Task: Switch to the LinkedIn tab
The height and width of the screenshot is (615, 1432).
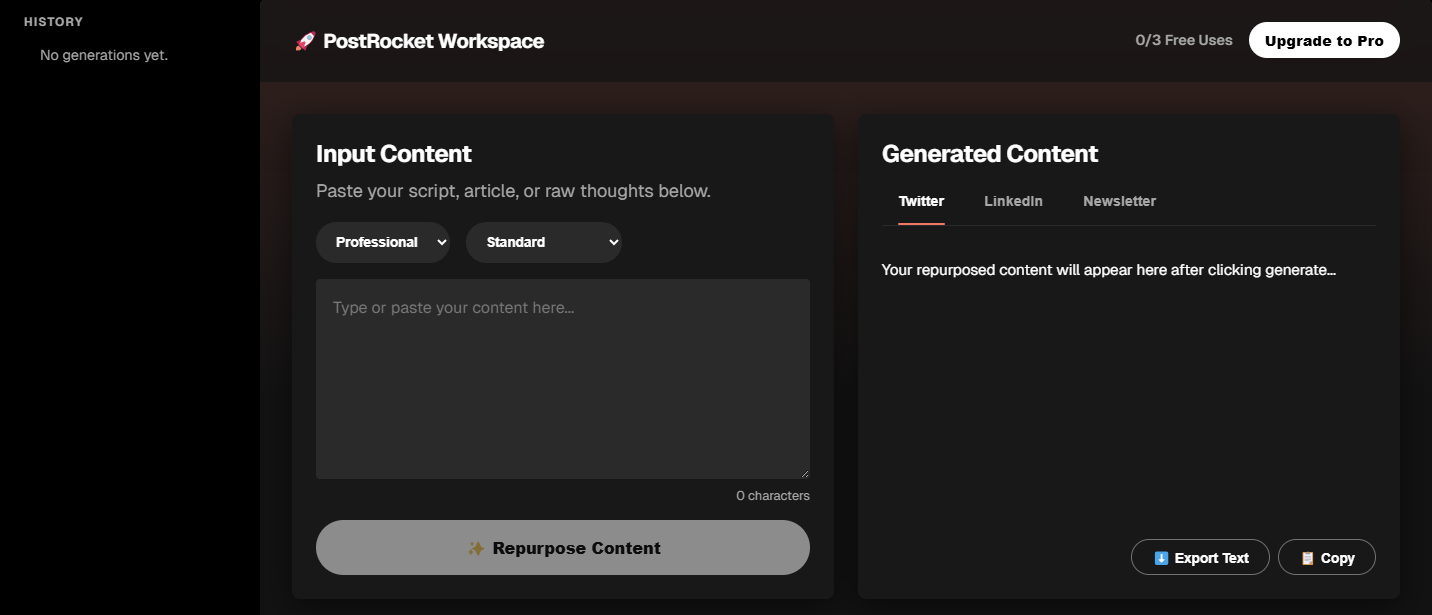Action: pos(1013,201)
